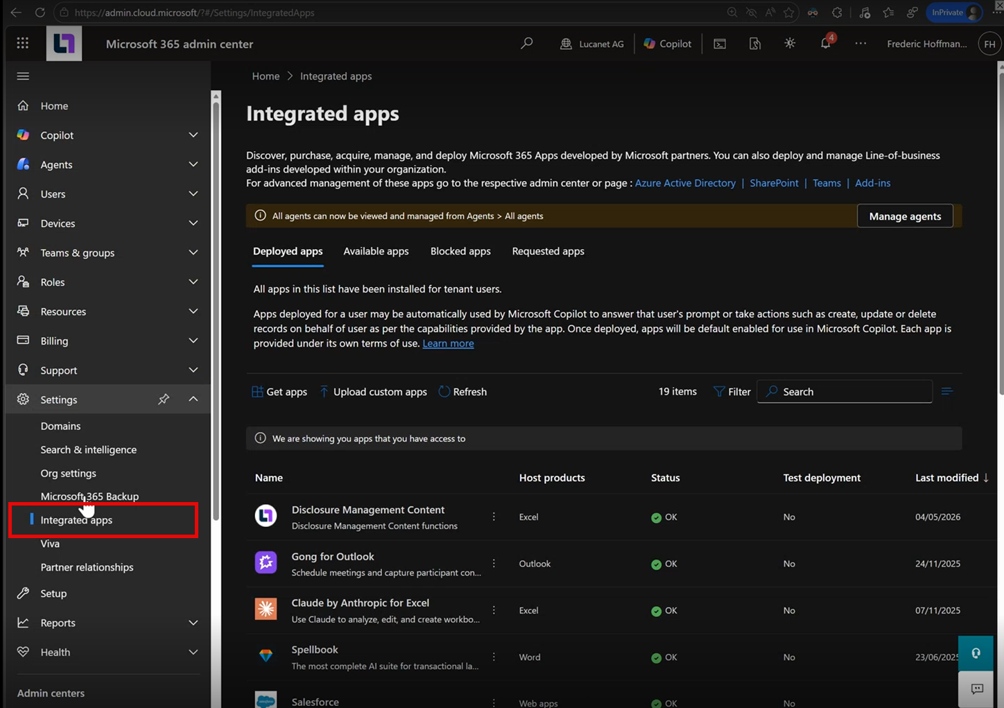
Task: Open Teams admin link
Action: [x=827, y=183]
